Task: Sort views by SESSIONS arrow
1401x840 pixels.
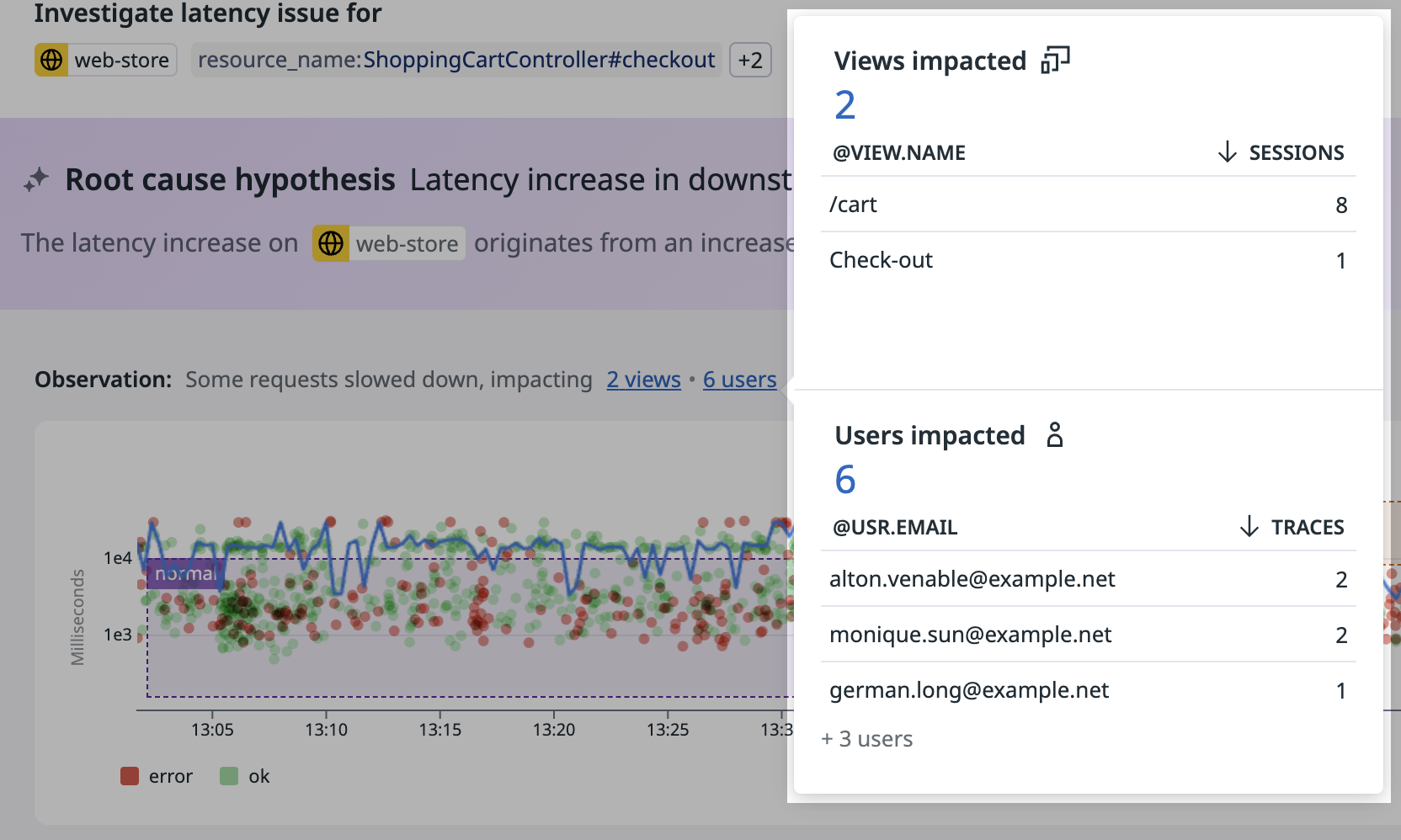Action: pos(1227,152)
